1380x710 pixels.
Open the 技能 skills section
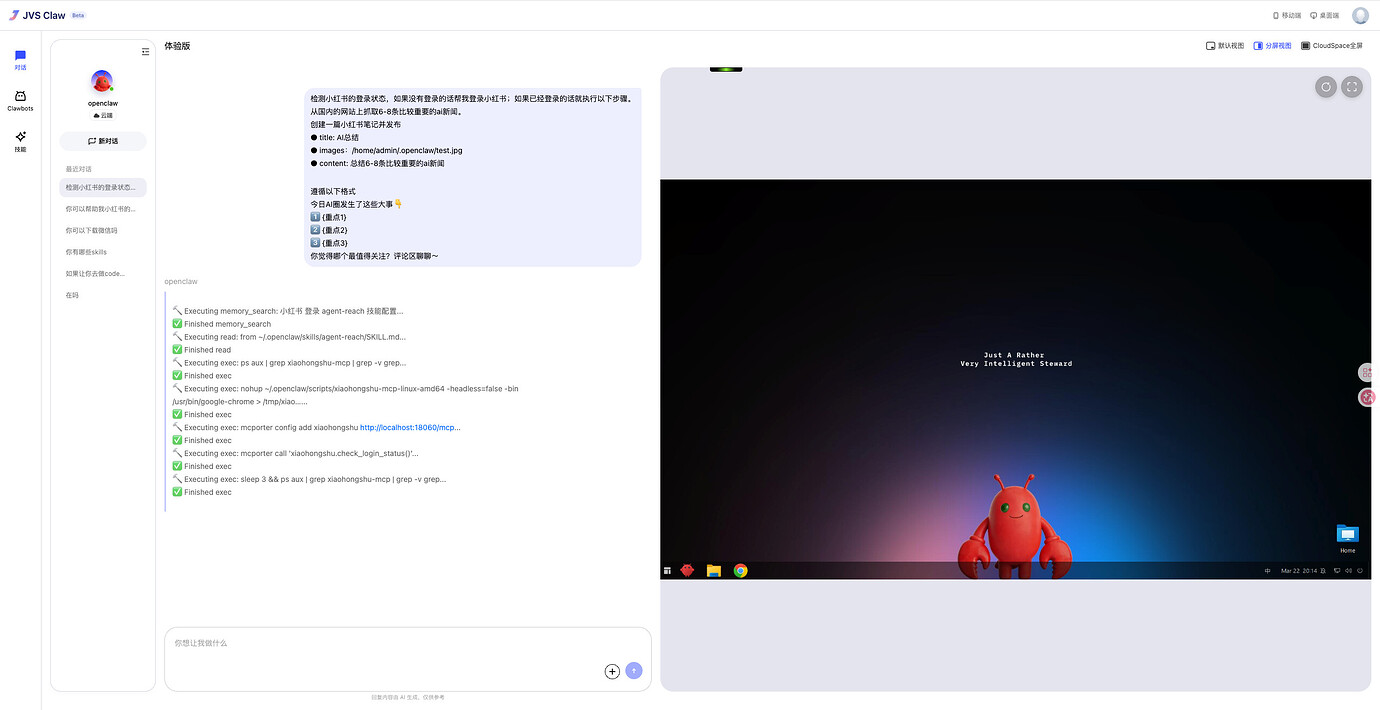tap(20, 141)
